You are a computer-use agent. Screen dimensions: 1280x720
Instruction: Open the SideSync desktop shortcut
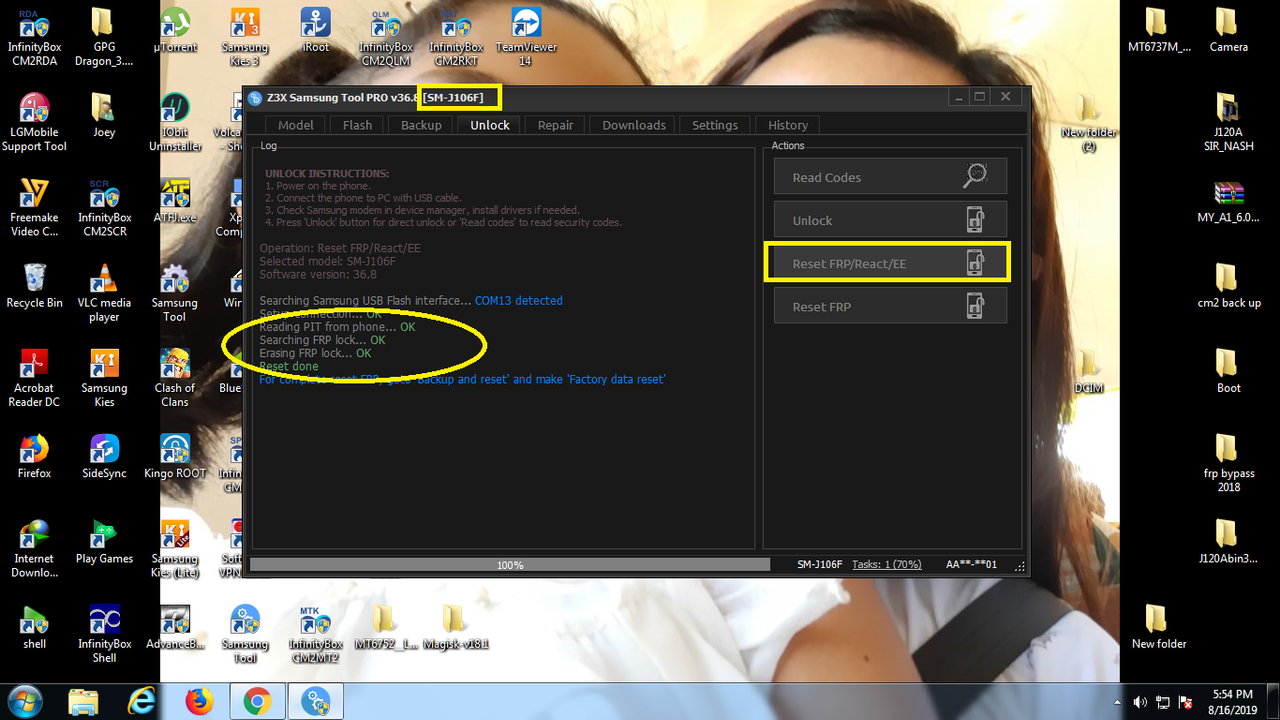104,456
